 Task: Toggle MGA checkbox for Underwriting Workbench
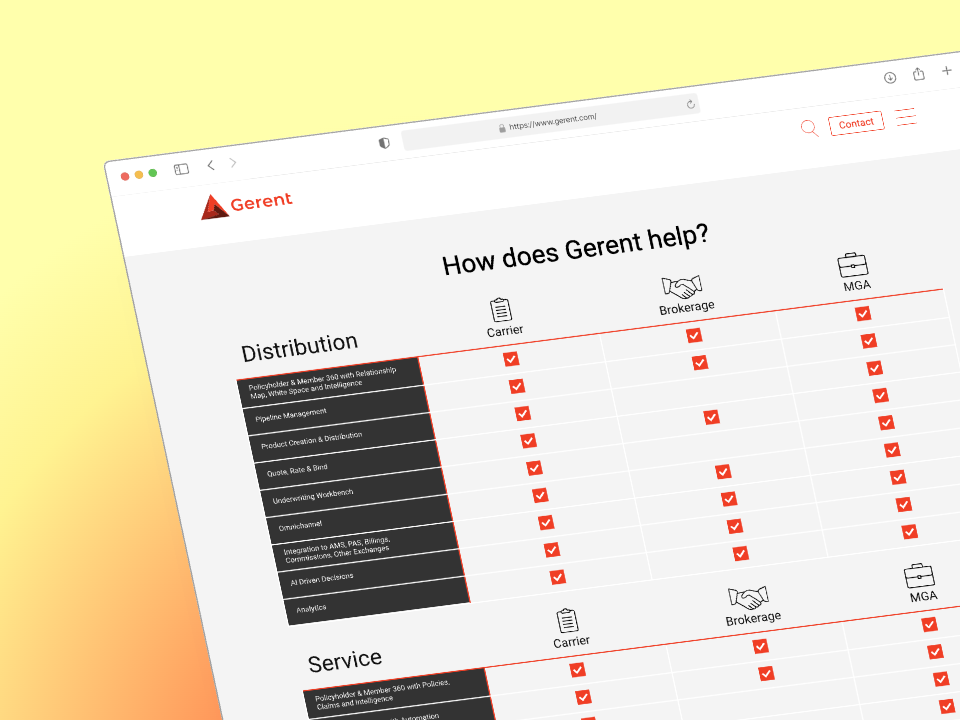tap(887, 422)
